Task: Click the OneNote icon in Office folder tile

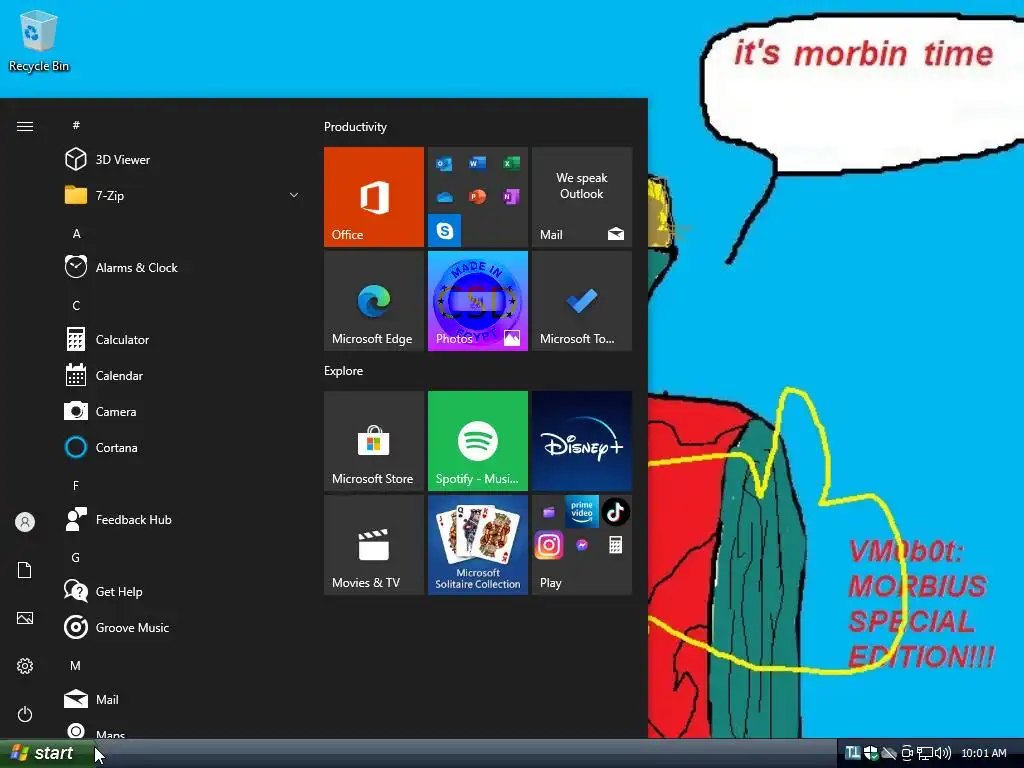Action: coord(511,197)
